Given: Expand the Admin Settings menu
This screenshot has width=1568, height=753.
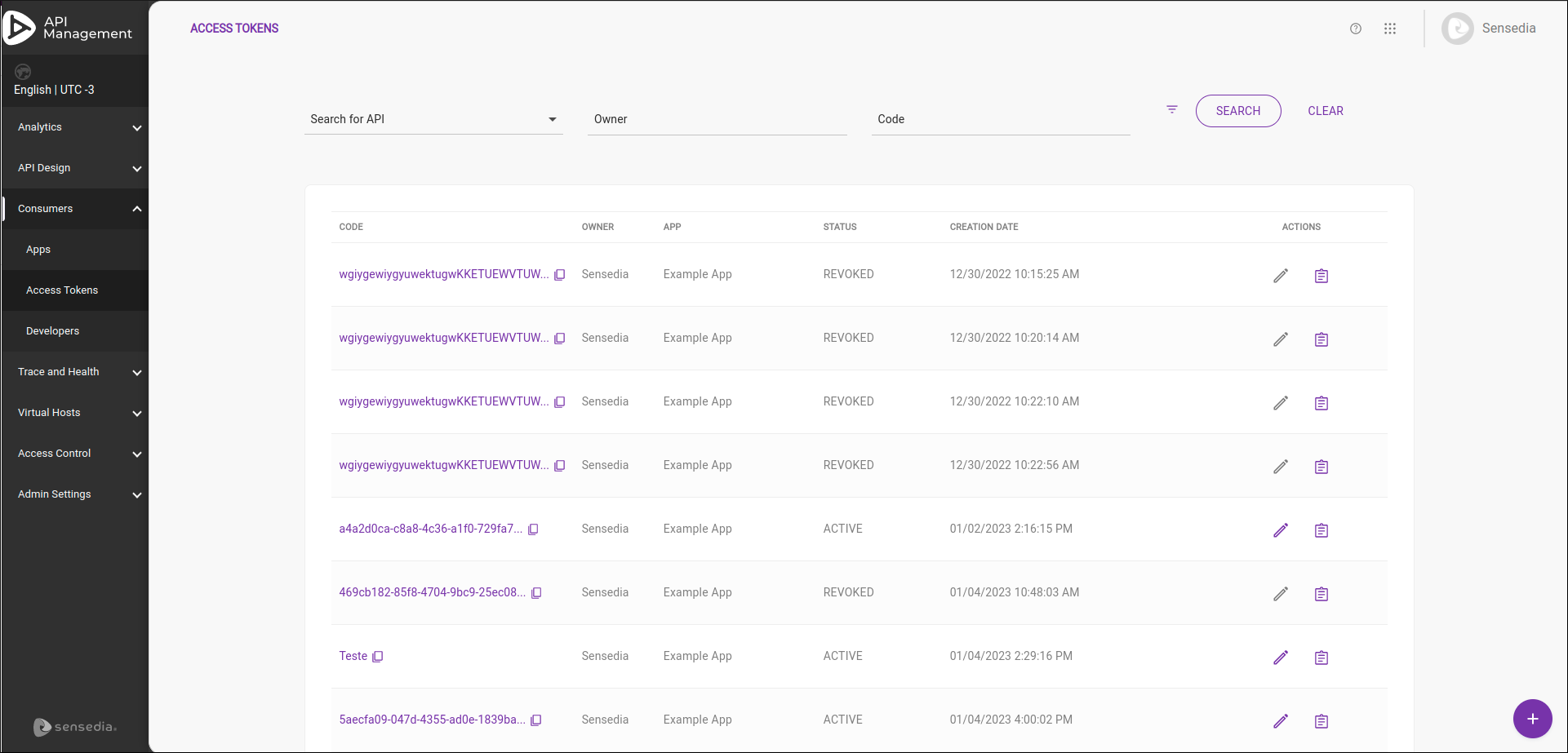Looking at the screenshot, I should pyautogui.click(x=74, y=494).
